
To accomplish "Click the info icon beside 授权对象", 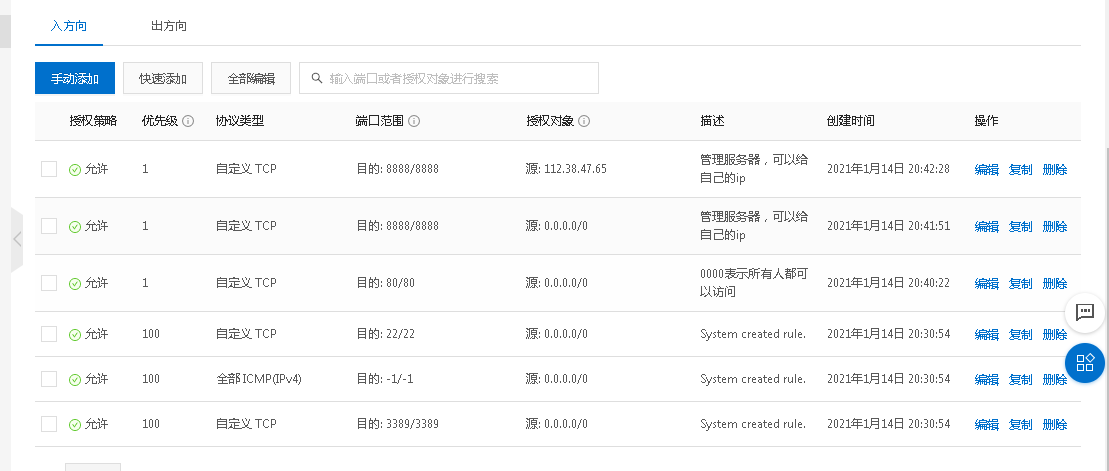I will coord(584,121).
